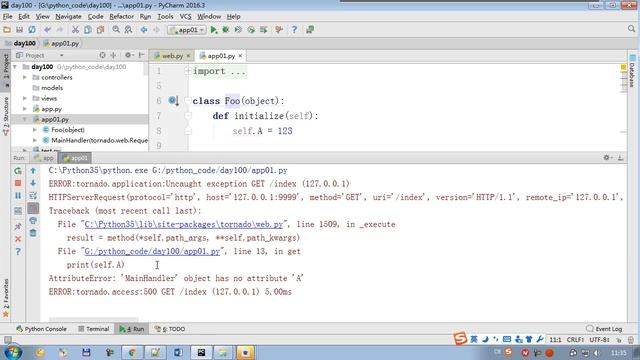Open the app01.py traceback link
Image resolution: width=640 pixels, height=360 pixels.
click(152, 251)
